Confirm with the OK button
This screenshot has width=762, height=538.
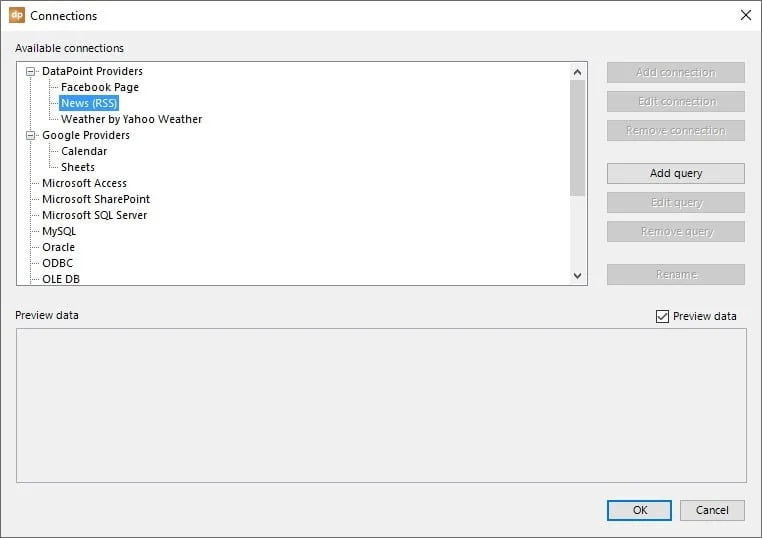pyautogui.click(x=639, y=510)
